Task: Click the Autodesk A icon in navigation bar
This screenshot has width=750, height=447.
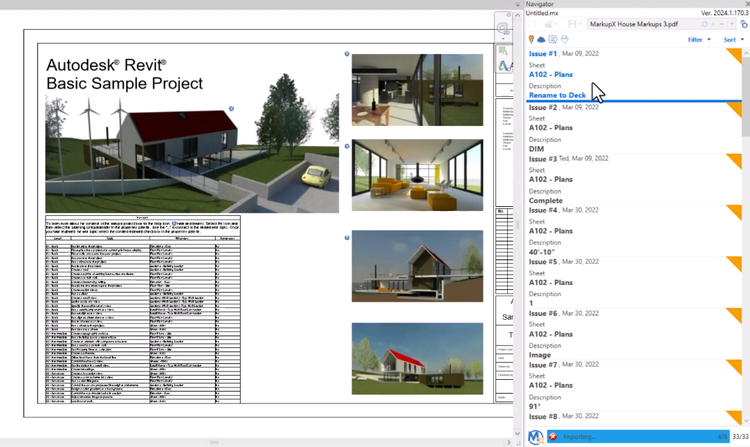Action: (x=504, y=65)
